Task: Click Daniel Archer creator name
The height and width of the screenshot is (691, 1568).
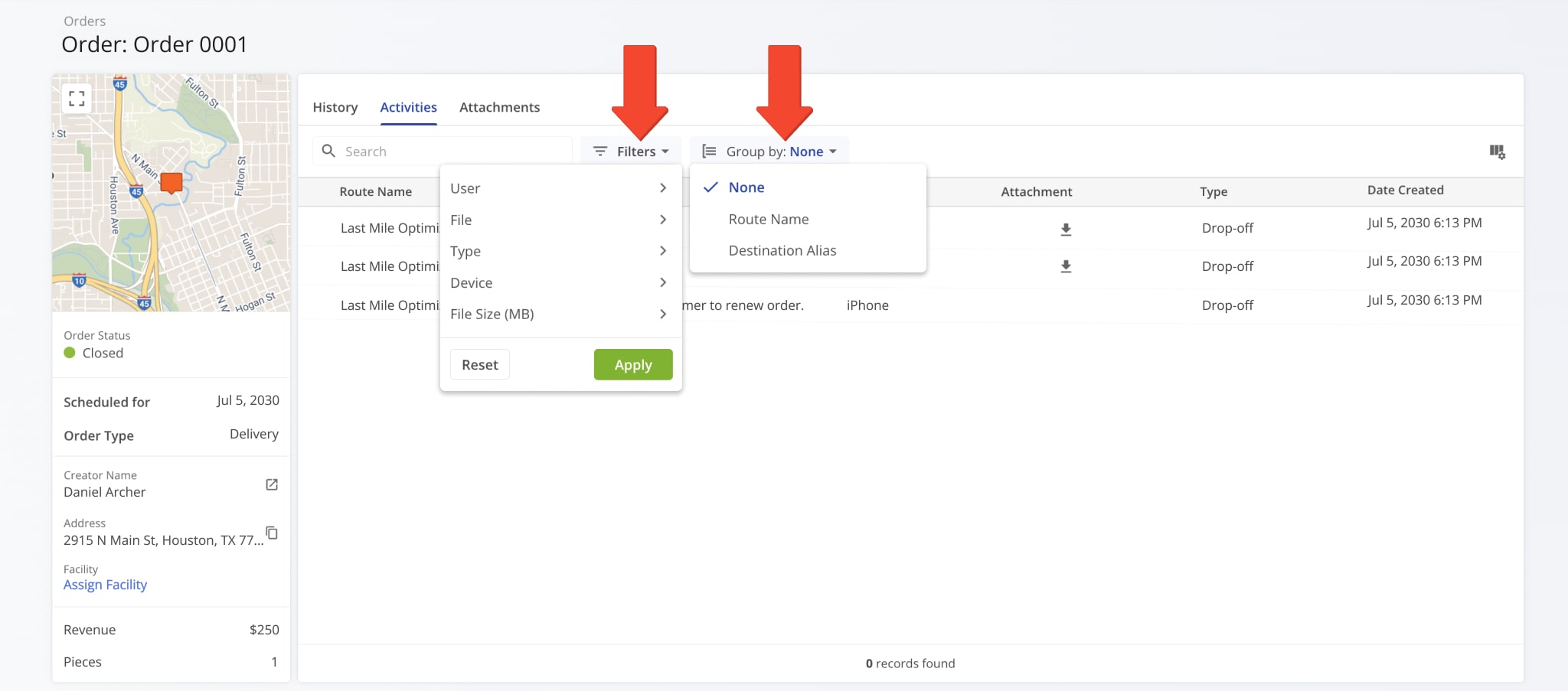Action: [104, 492]
